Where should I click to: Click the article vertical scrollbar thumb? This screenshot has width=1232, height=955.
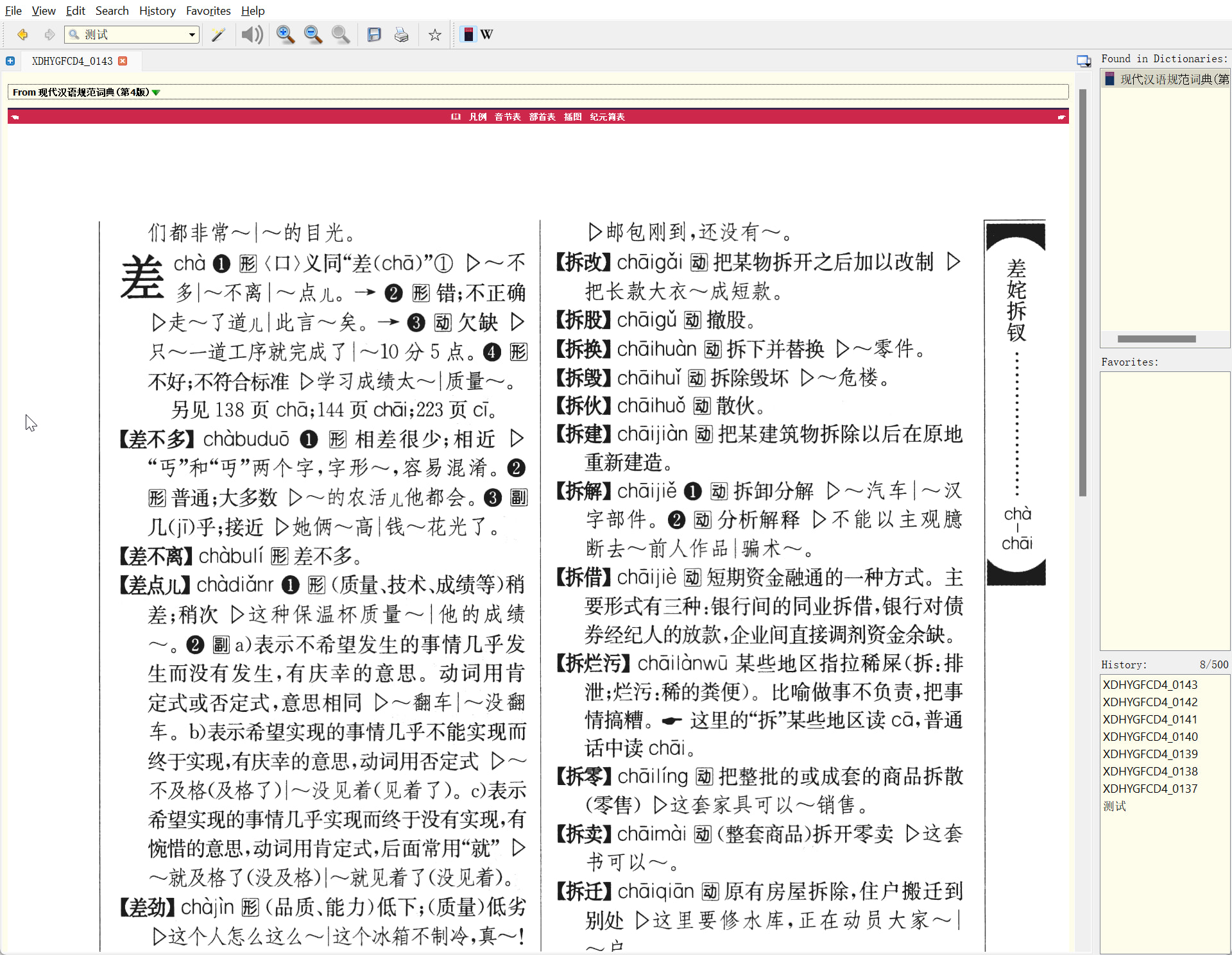1082,292
